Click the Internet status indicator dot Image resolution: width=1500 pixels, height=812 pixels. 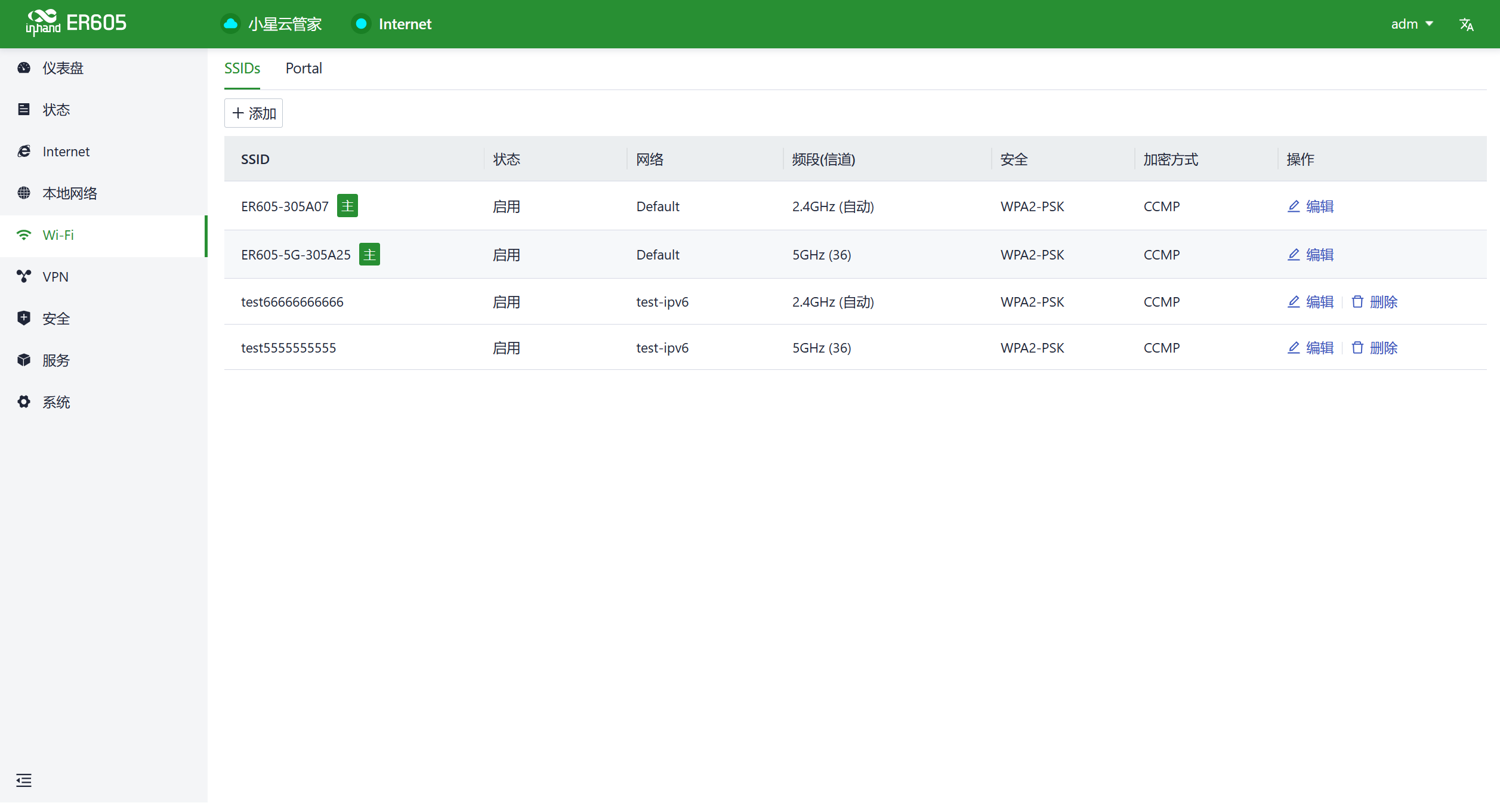[361, 24]
